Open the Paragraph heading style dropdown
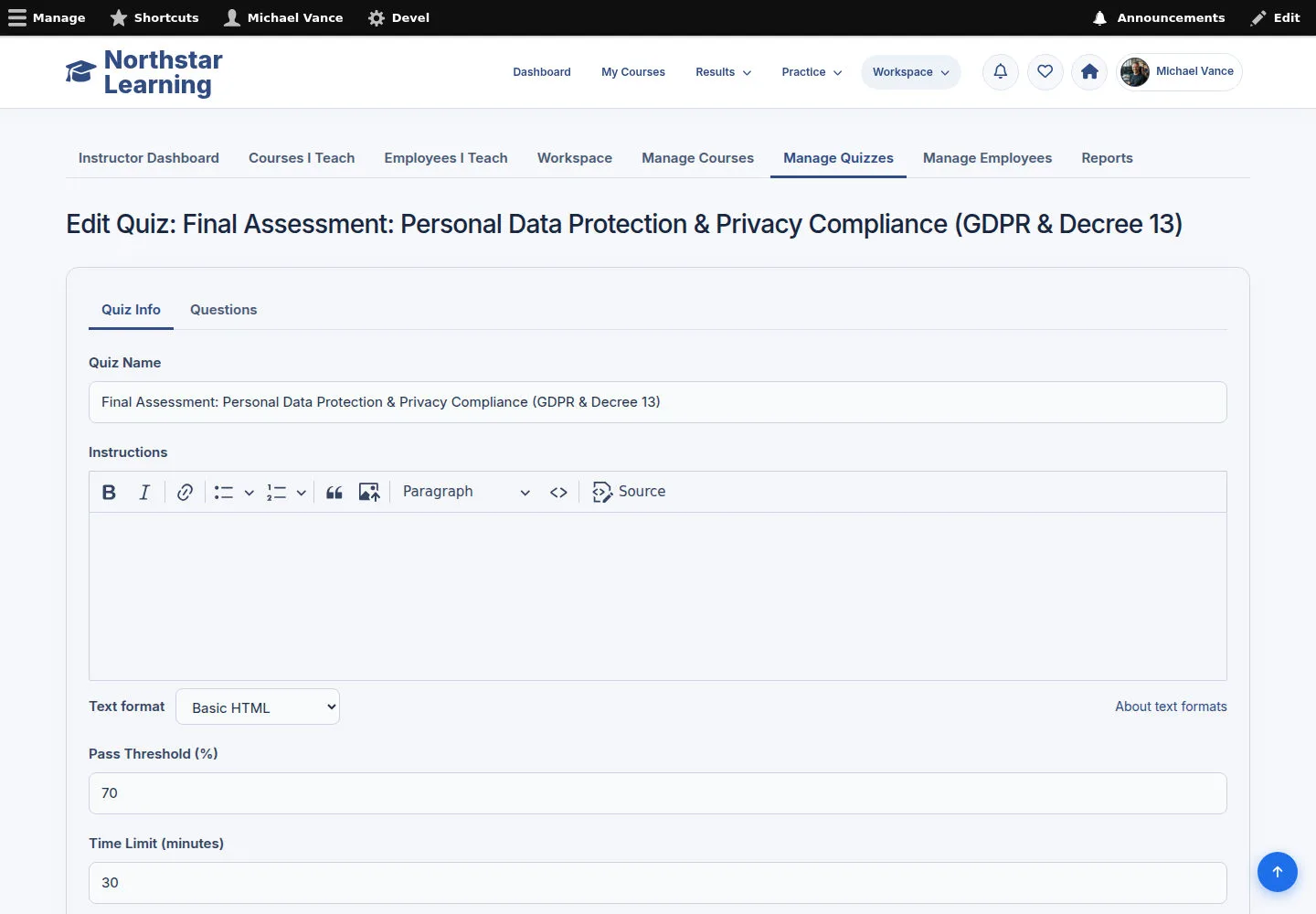 coord(466,492)
